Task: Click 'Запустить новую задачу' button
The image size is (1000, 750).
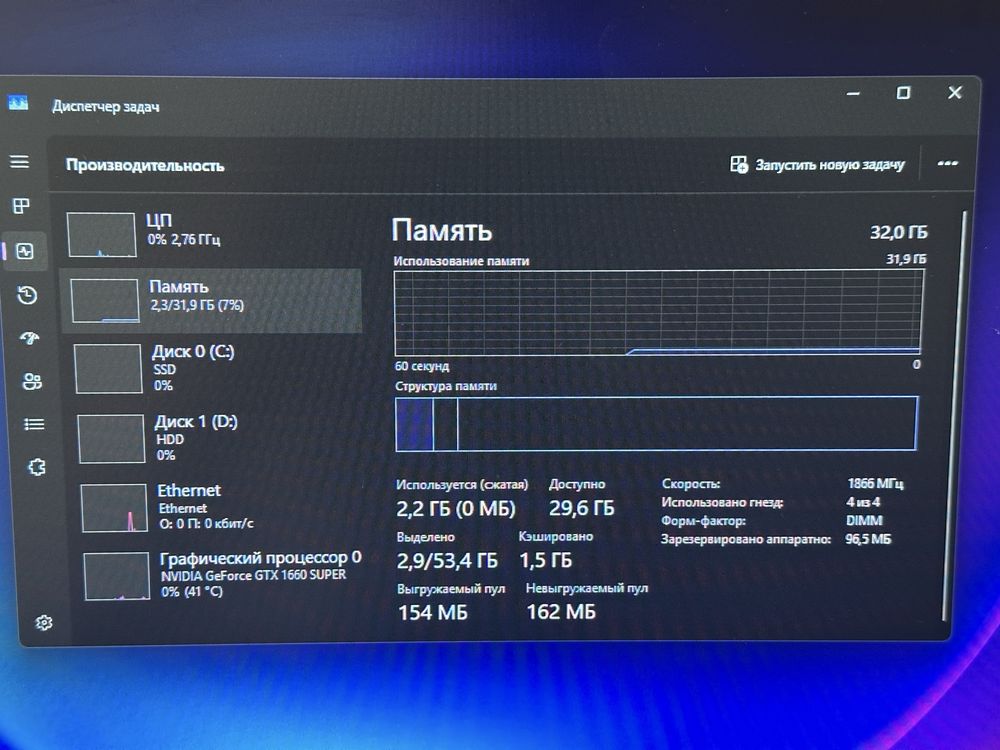Action: point(817,165)
